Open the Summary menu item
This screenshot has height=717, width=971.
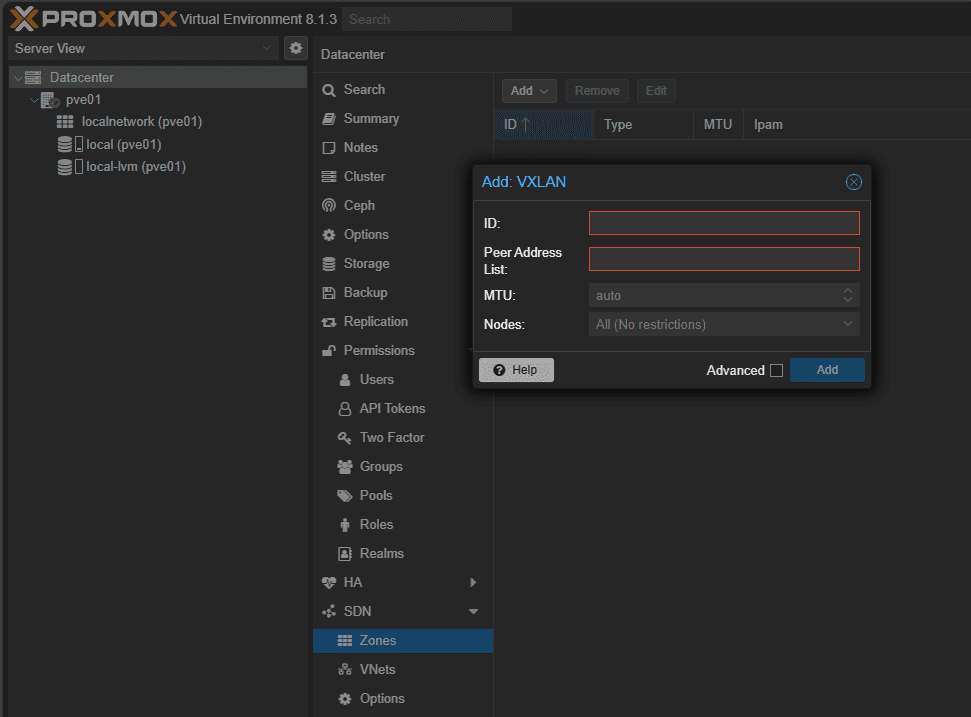point(371,119)
